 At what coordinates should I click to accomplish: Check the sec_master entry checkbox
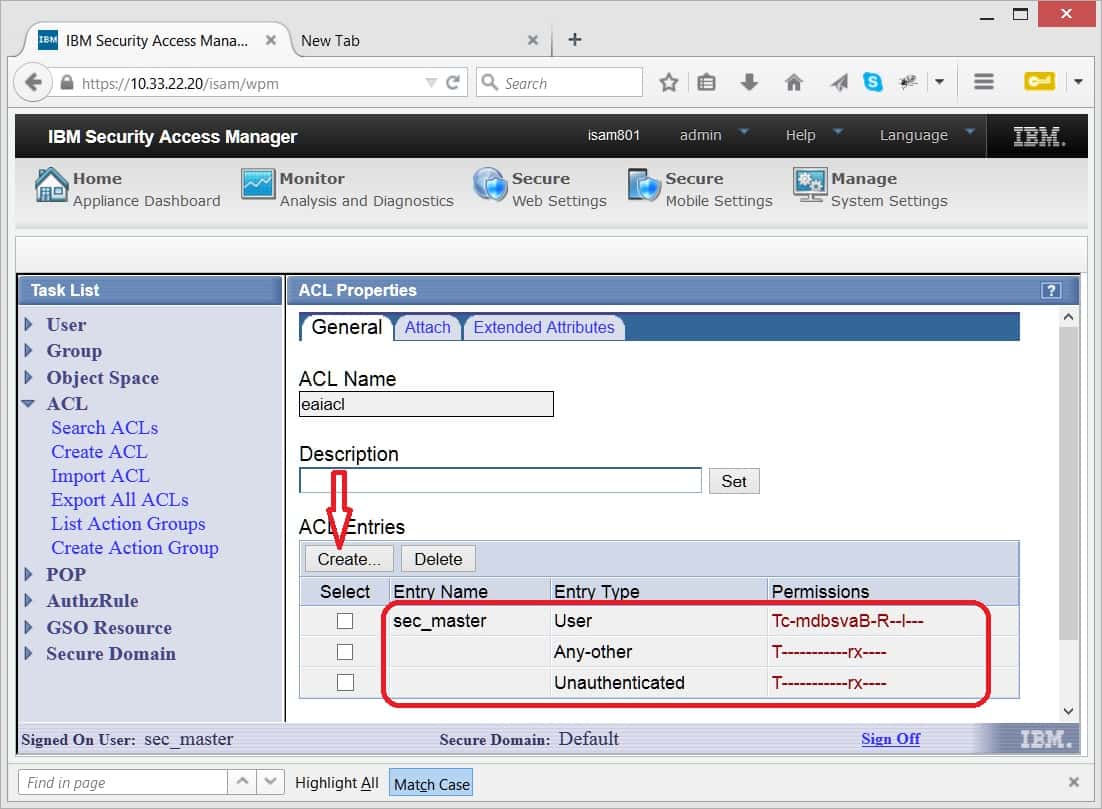click(x=344, y=621)
